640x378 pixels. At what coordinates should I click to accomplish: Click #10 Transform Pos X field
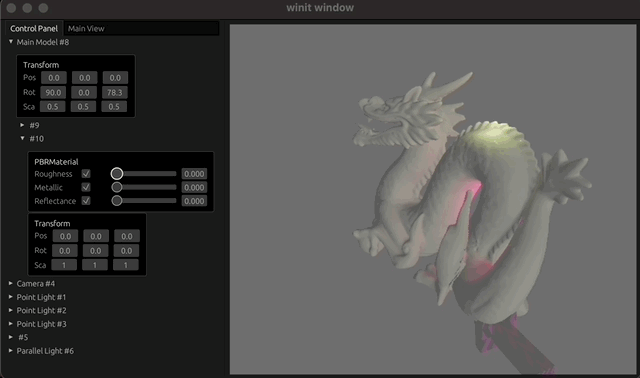65,236
